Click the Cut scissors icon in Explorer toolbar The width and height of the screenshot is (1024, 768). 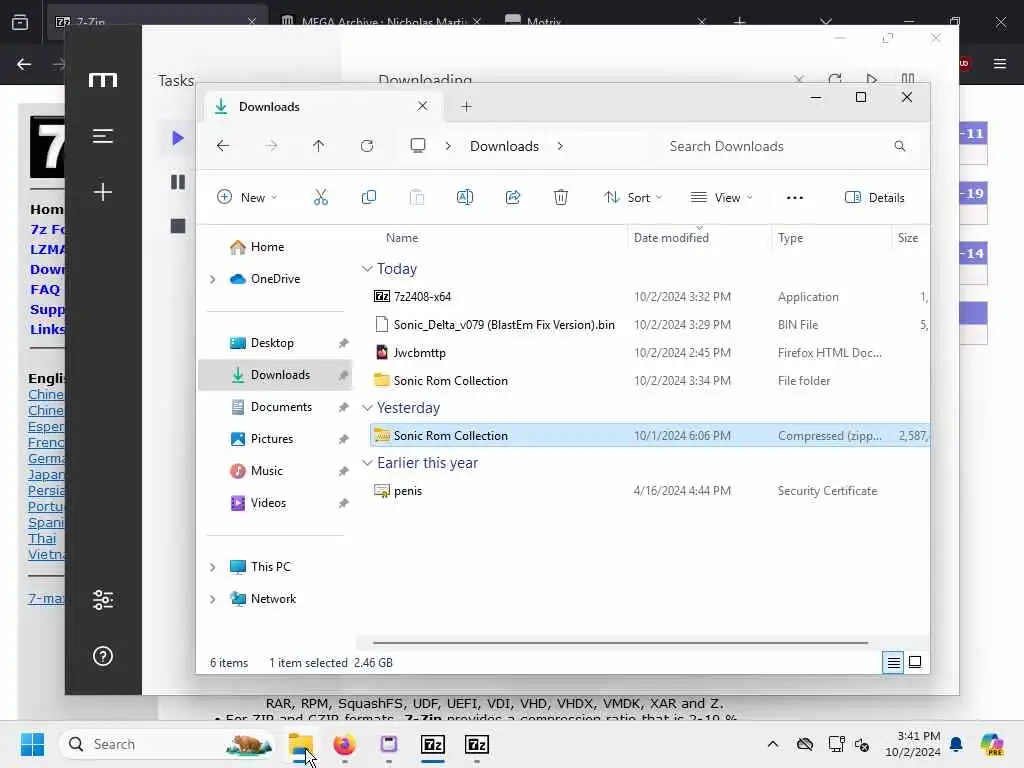(x=321, y=197)
